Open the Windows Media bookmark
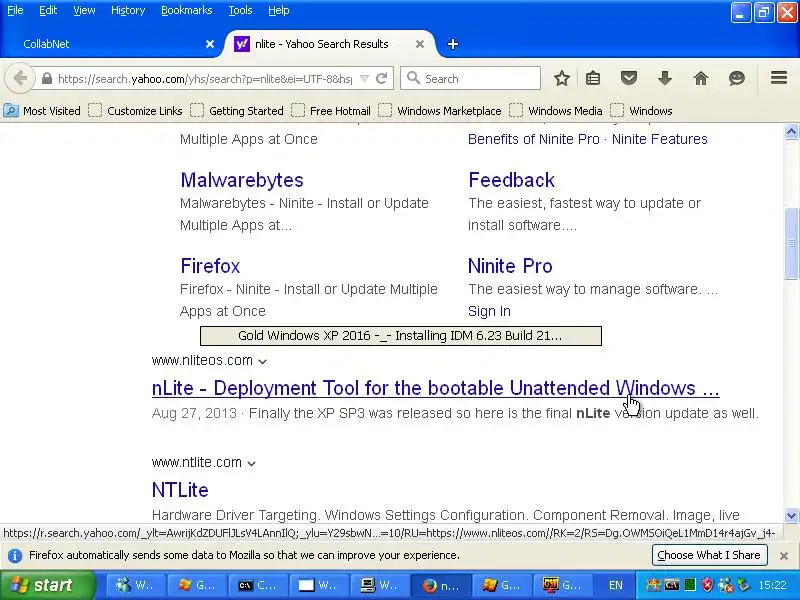The image size is (800, 600). tap(556, 111)
